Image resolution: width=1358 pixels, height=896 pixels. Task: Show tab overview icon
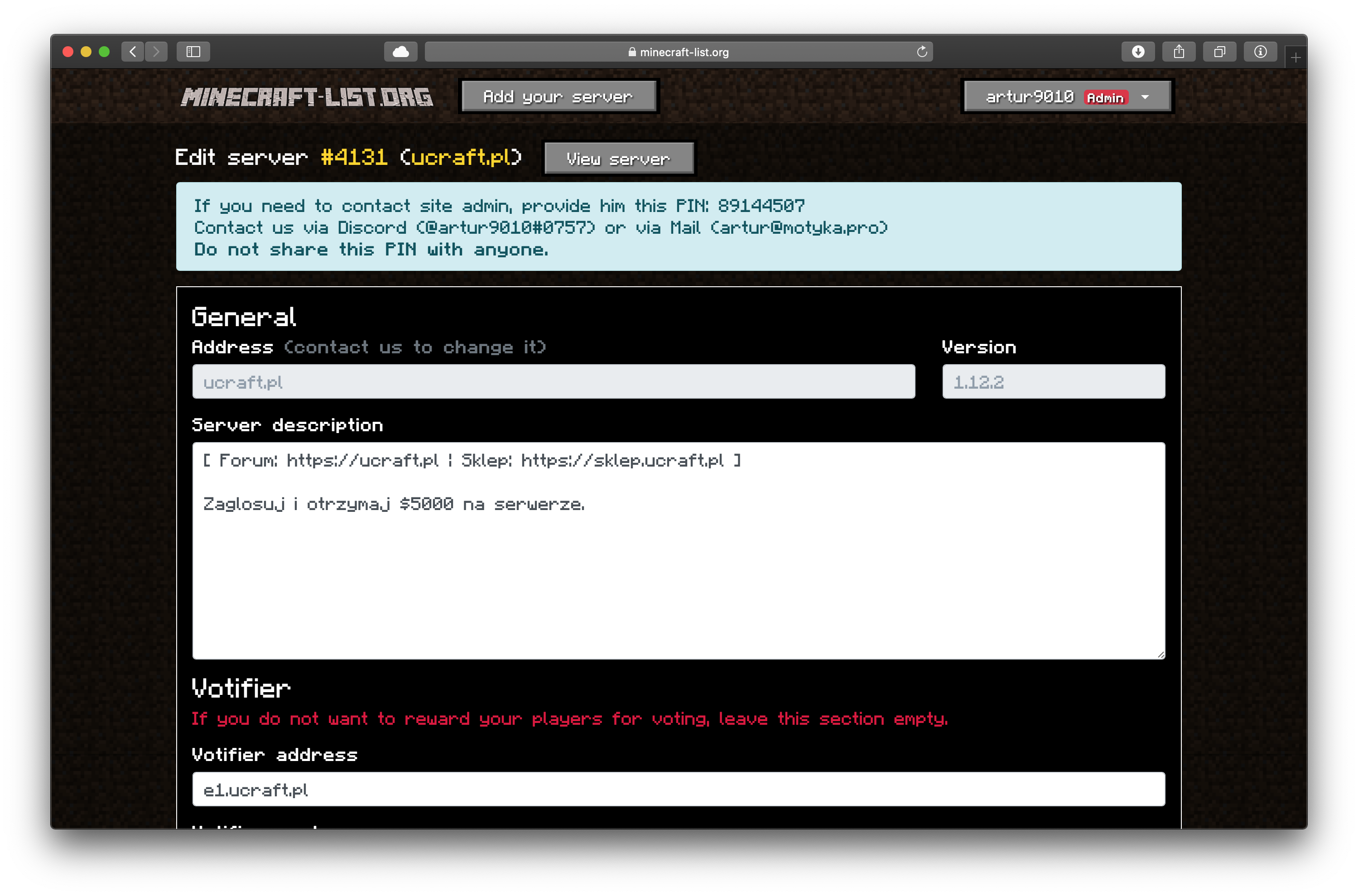point(1219,52)
